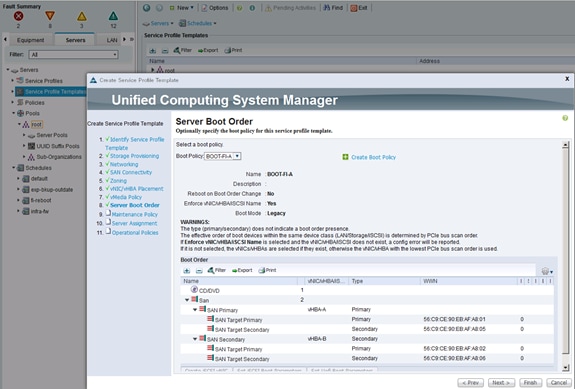Go to Operational Policies step
This screenshot has height=389, width=575.
point(135,232)
